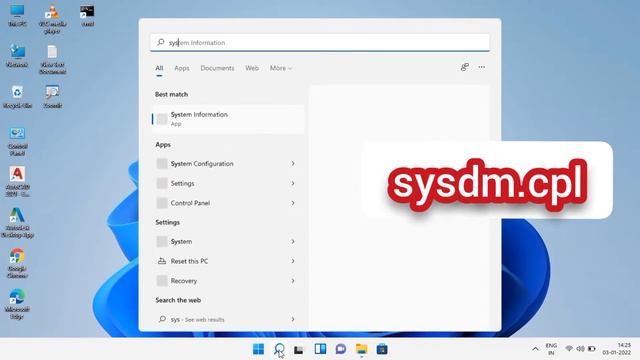640x360 pixels.
Task: Open Task View from the taskbar
Action: click(x=299, y=349)
